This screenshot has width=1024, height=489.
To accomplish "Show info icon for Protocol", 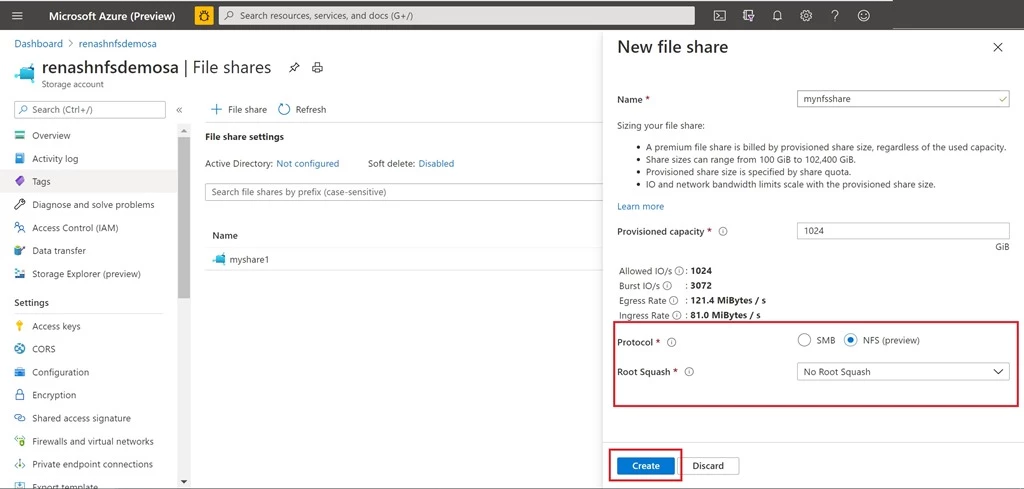I will (x=671, y=342).
